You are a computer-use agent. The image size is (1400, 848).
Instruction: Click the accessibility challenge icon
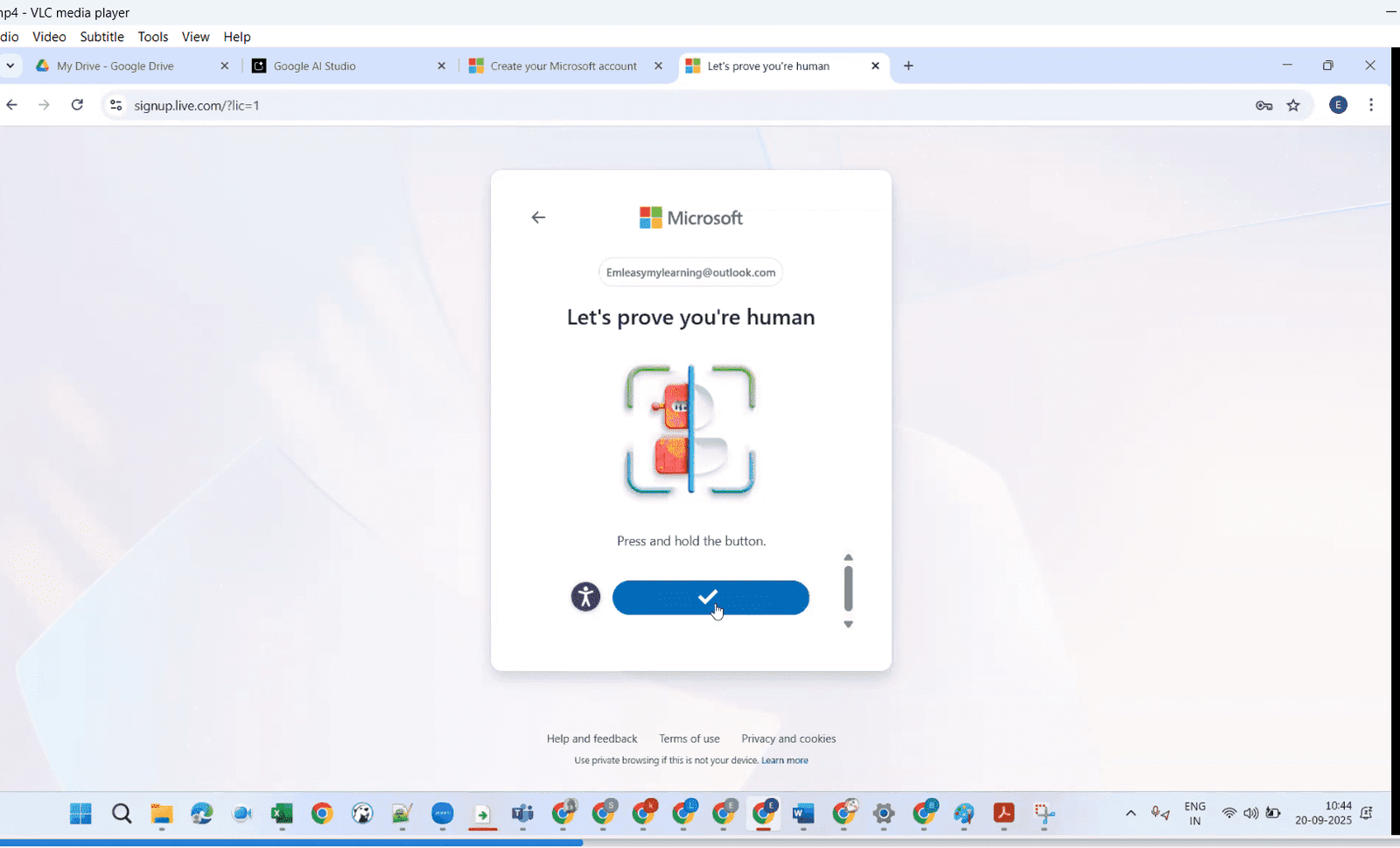(x=585, y=597)
